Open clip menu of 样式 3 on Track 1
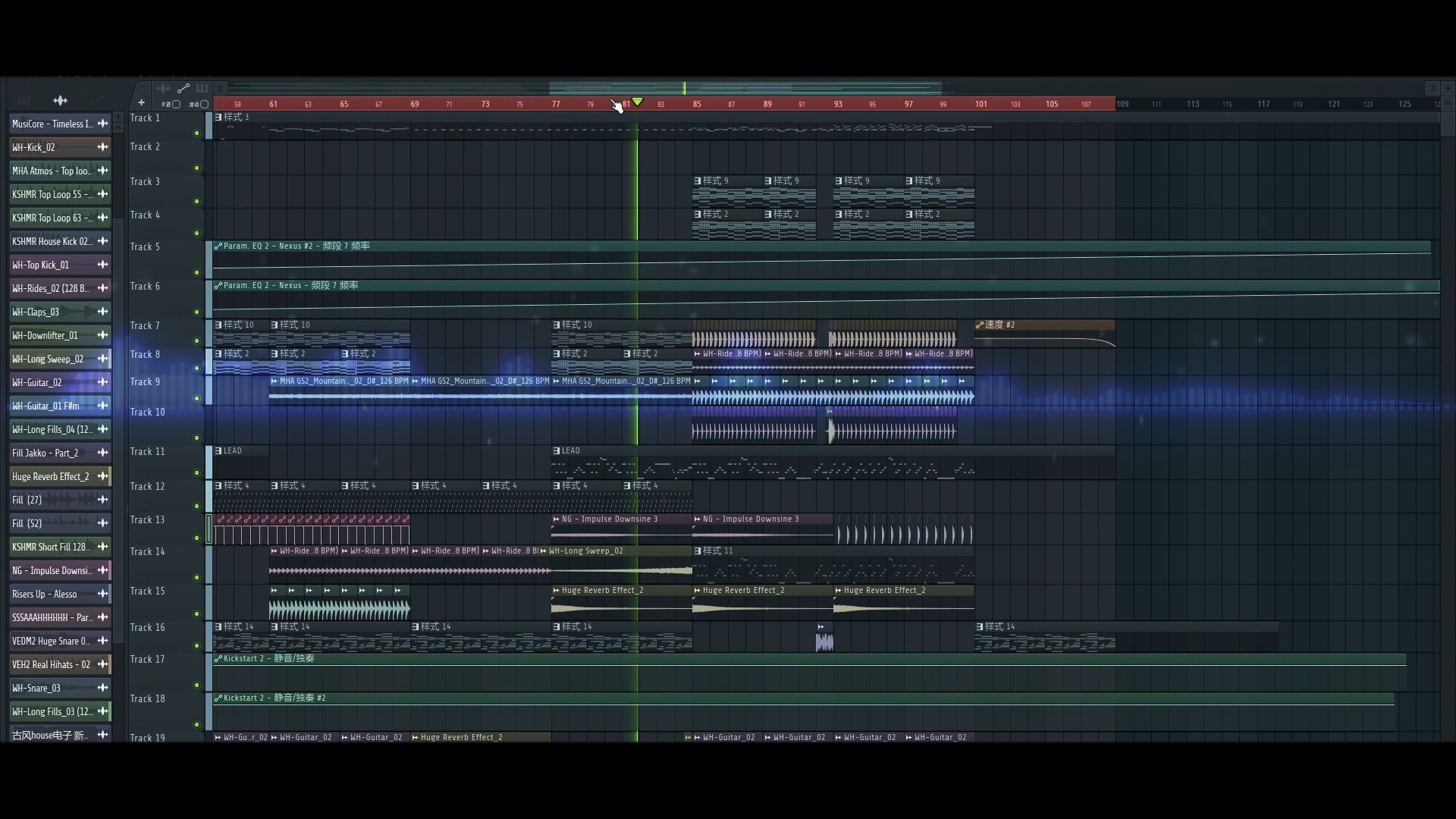The width and height of the screenshot is (1456, 819). (218, 118)
